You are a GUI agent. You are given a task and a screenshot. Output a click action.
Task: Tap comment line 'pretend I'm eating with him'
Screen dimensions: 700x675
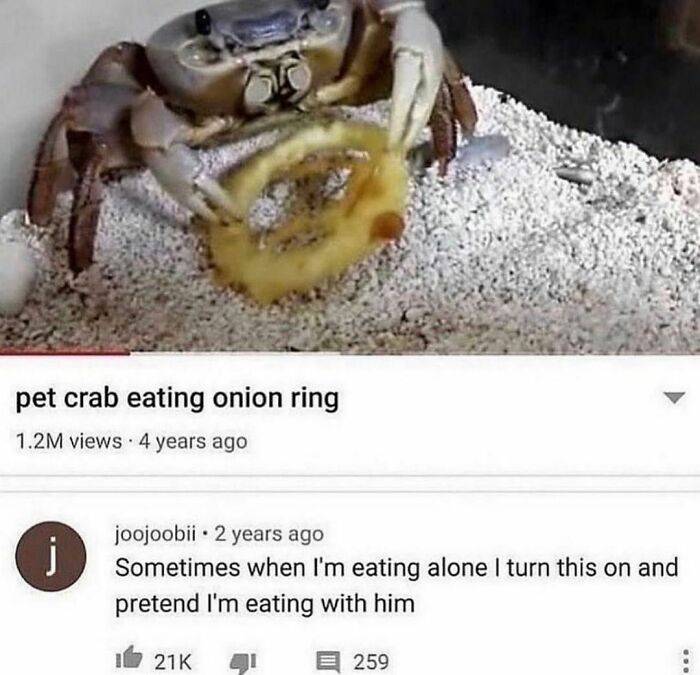coord(265,604)
